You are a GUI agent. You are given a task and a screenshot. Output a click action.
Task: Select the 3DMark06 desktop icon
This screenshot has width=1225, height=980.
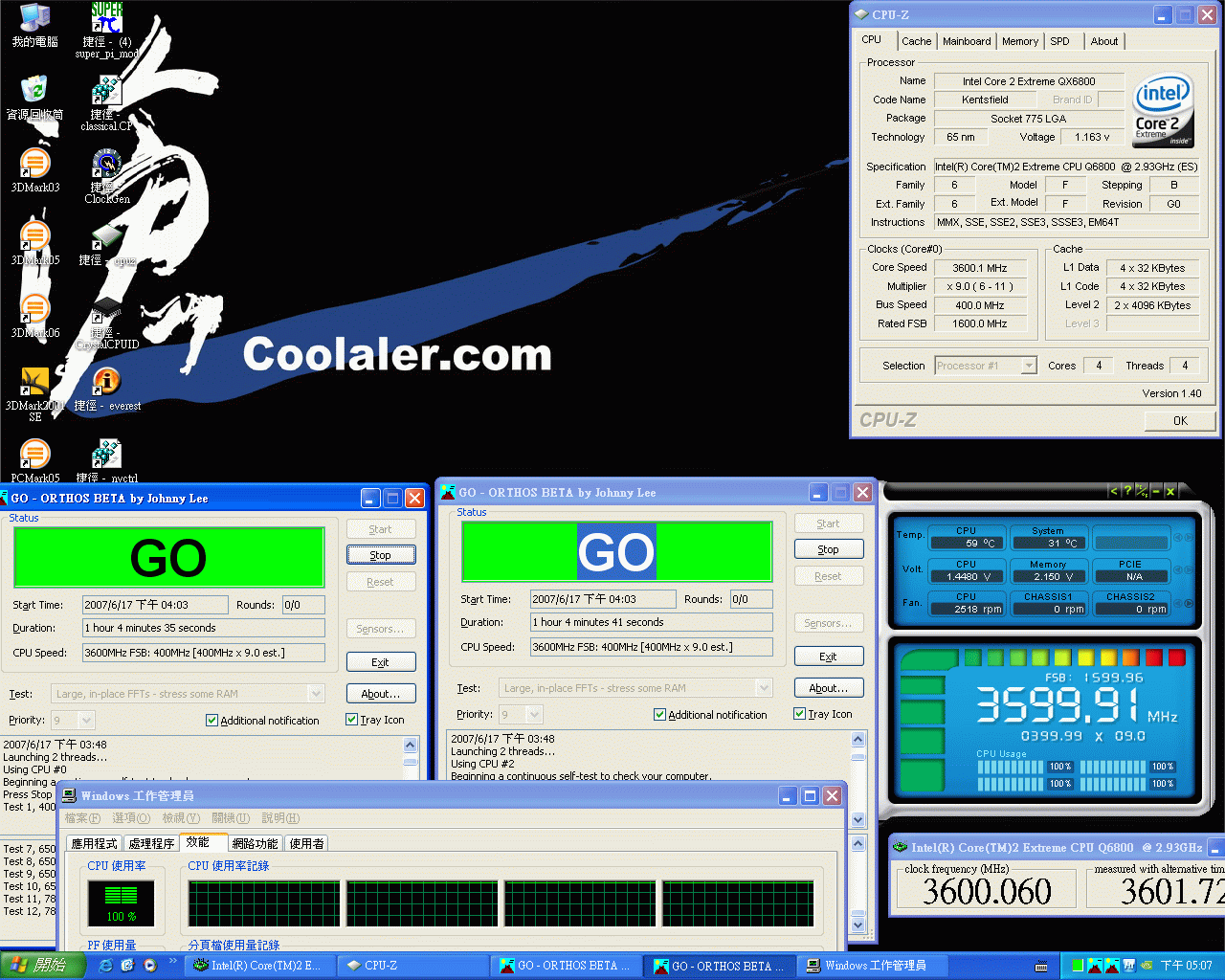coord(34,316)
